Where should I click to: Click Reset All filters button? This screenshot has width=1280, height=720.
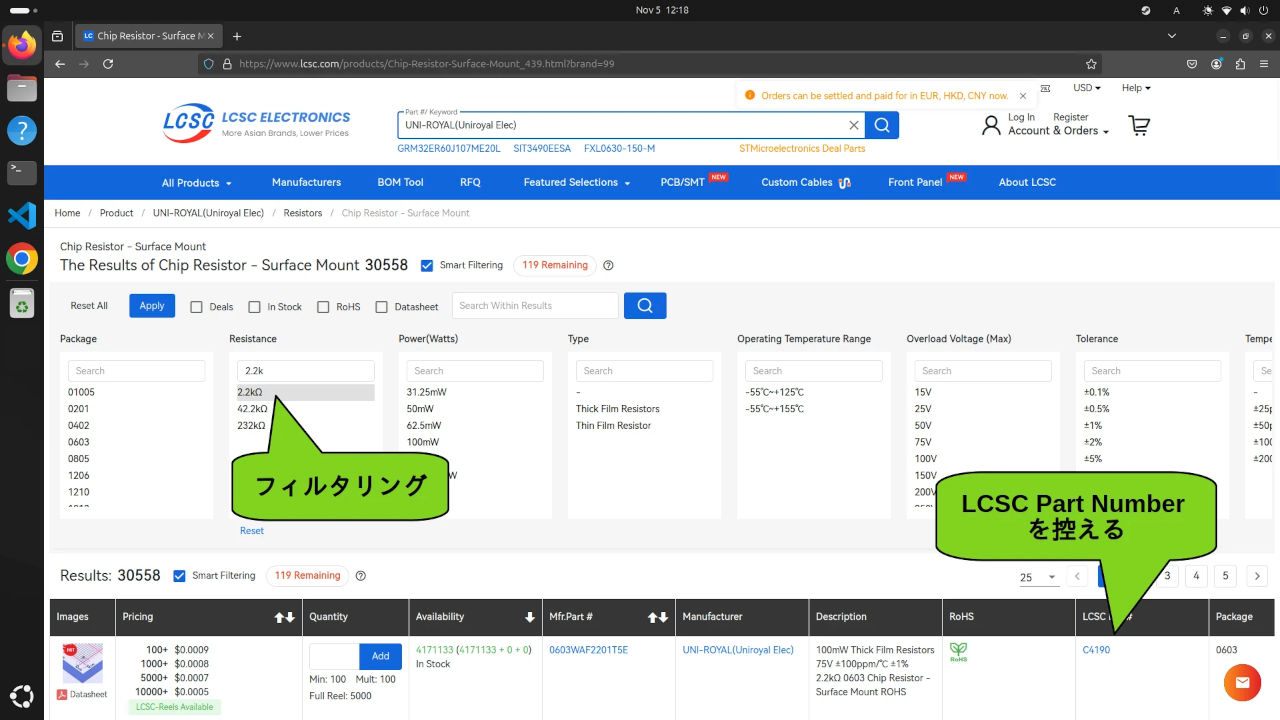pyautogui.click(x=89, y=306)
